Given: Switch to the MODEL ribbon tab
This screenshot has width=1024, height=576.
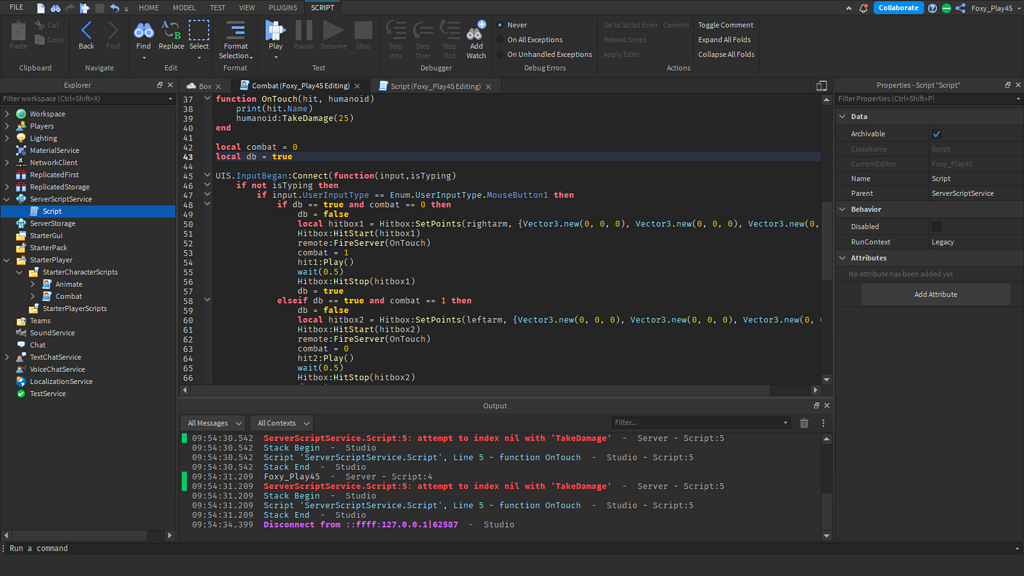Looking at the screenshot, I should point(184,7).
